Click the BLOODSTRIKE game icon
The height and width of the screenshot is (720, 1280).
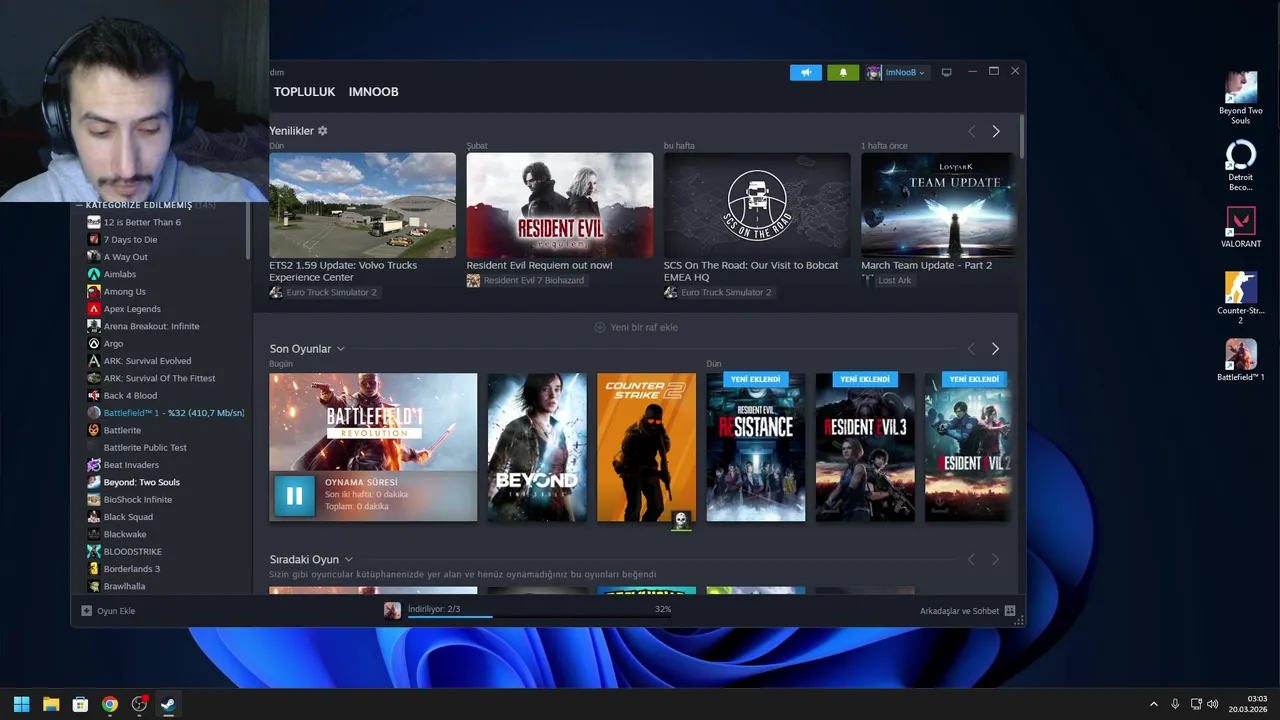click(x=94, y=552)
